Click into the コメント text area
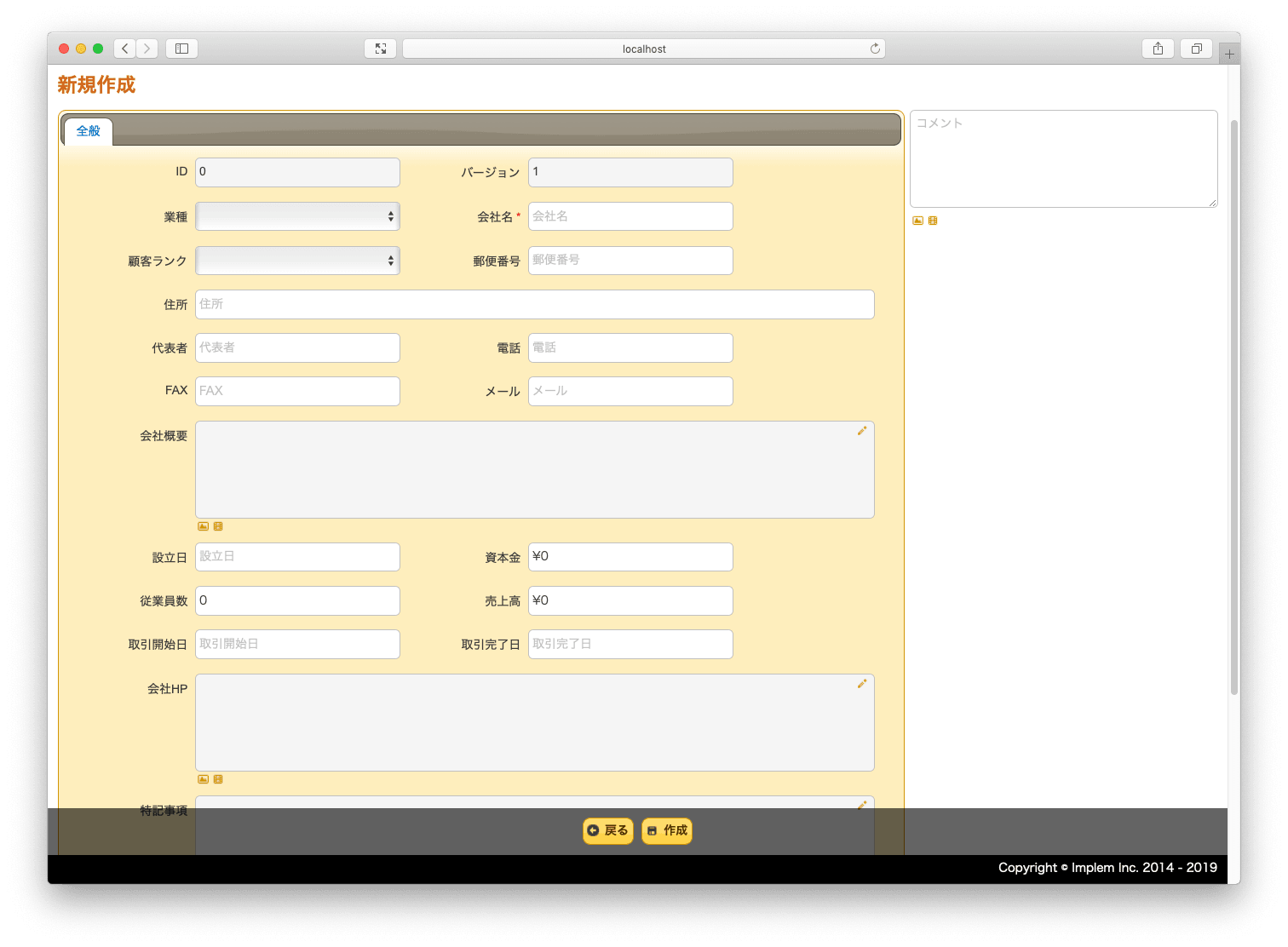1288x947 pixels. pos(1064,158)
